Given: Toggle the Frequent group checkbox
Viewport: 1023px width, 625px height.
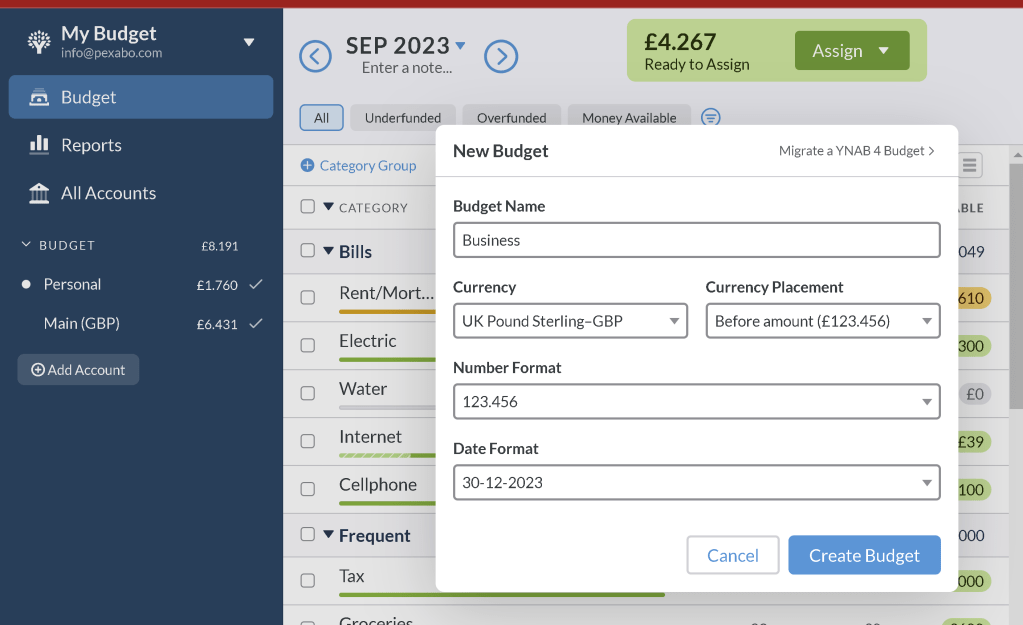Looking at the screenshot, I should [x=307, y=534].
